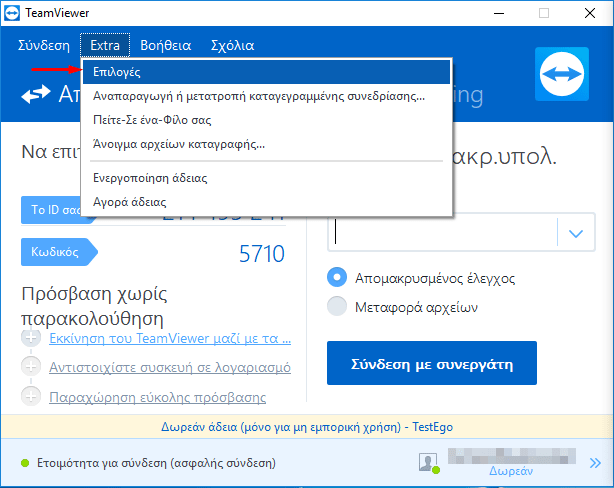Click plus icon beside Αντιστοιχίστε συσκευή

tap(31, 367)
